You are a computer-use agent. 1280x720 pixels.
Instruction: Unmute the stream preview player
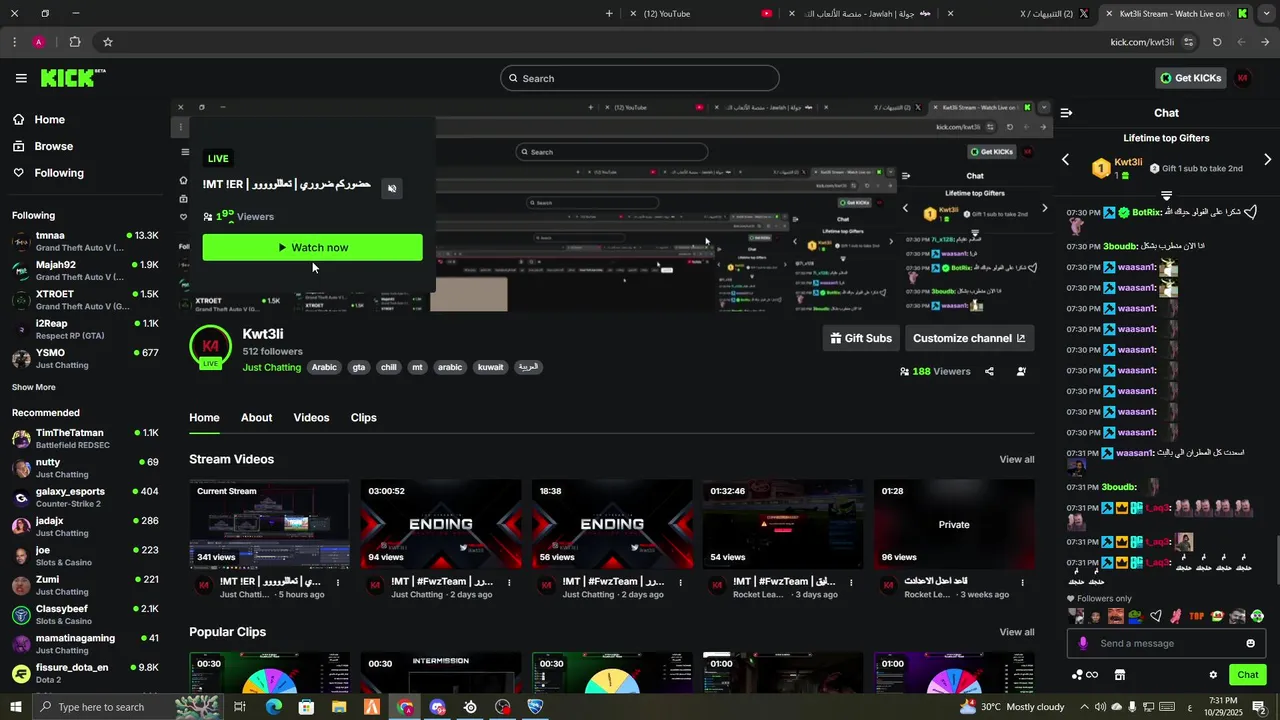pyautogui.click(x=392, y=188)
